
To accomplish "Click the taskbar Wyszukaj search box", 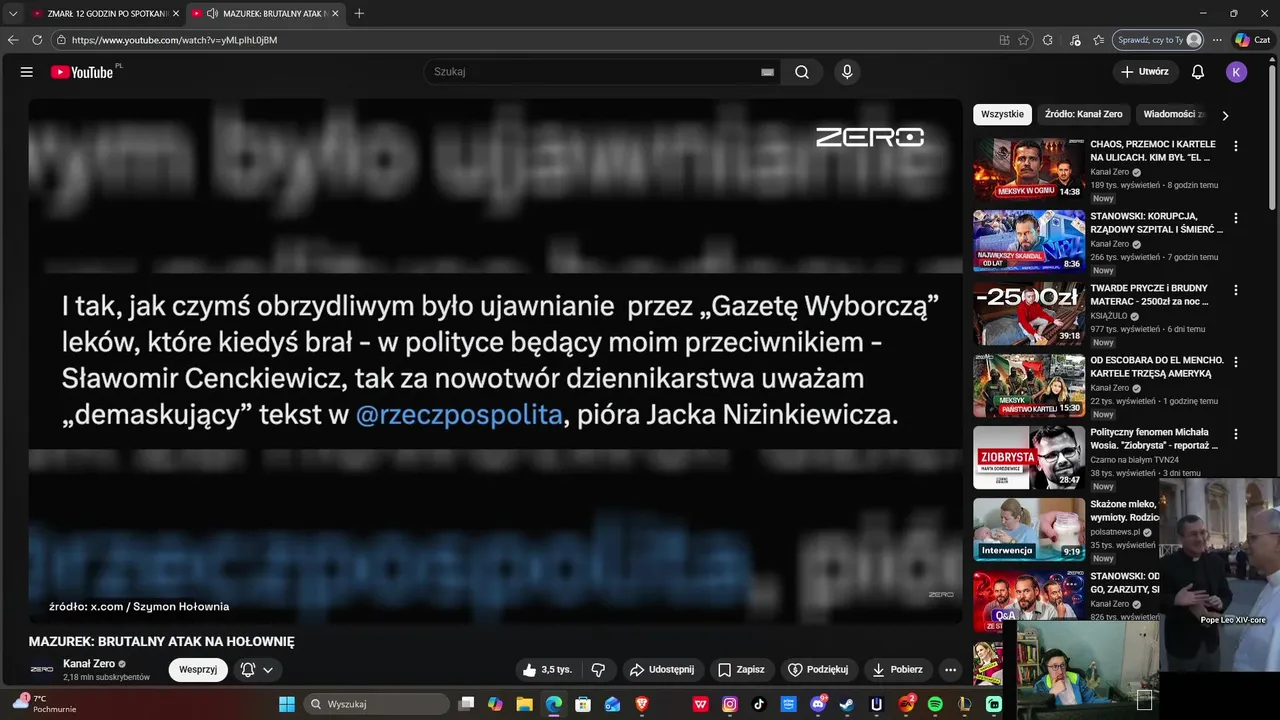I will pyautogui.click(x=376, y=704).
